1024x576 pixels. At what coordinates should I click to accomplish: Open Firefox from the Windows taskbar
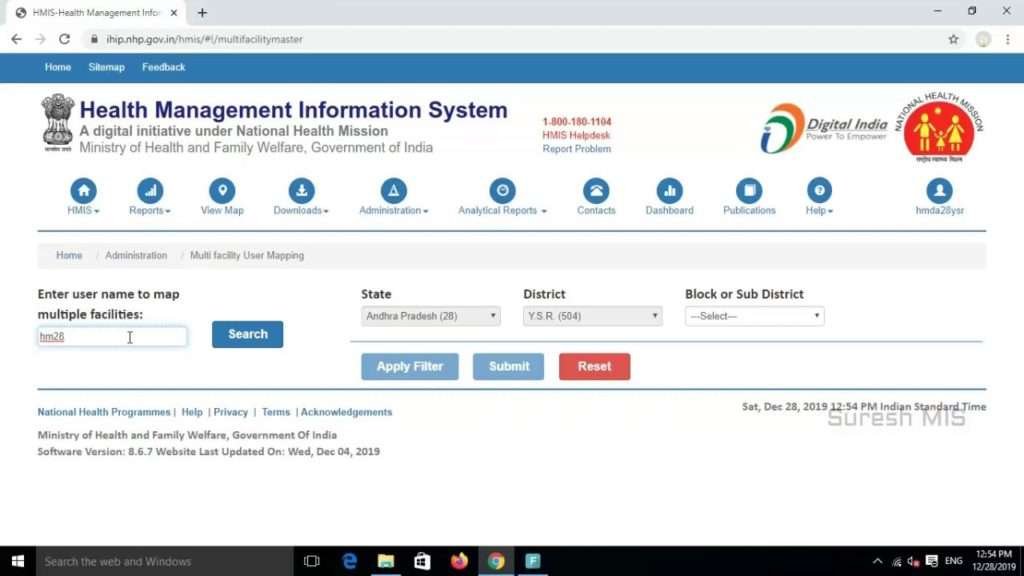(x=459, y=561)
